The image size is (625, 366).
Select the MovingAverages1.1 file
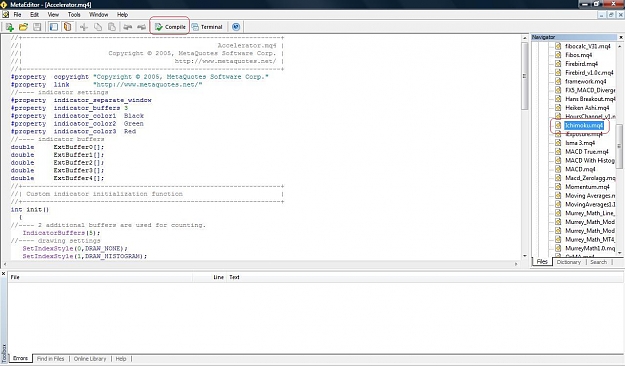coord(590,204)
